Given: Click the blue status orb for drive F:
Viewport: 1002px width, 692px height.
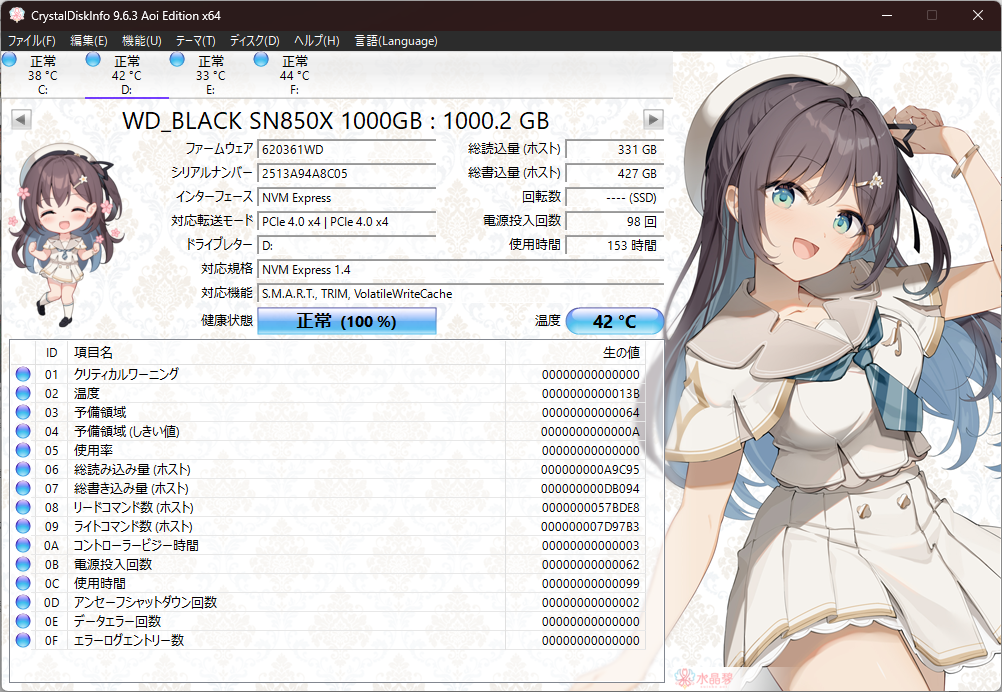Looking at the screenshot, I should click(x=261, y=59).
